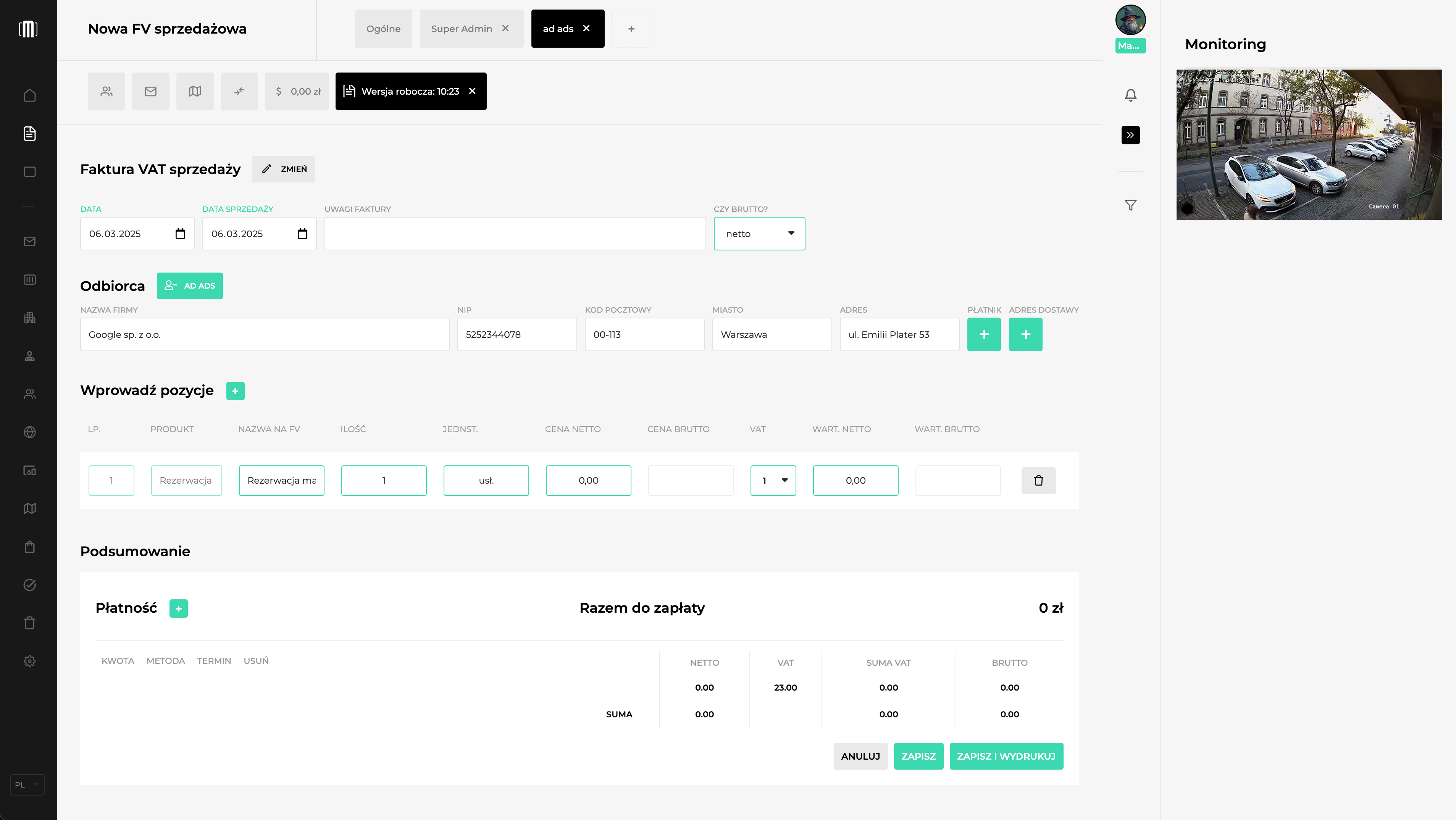The width and height of the screenshot is (1456, 820).
Task: Click the ZAPISZ I WYDRUKUJ button
Action: (x=1006, y=756)
